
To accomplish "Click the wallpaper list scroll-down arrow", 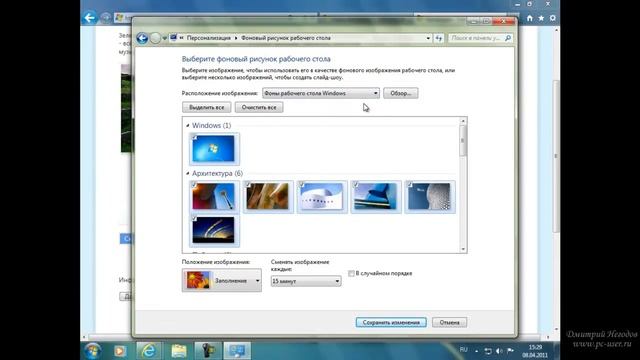I will tap(463, 249).
